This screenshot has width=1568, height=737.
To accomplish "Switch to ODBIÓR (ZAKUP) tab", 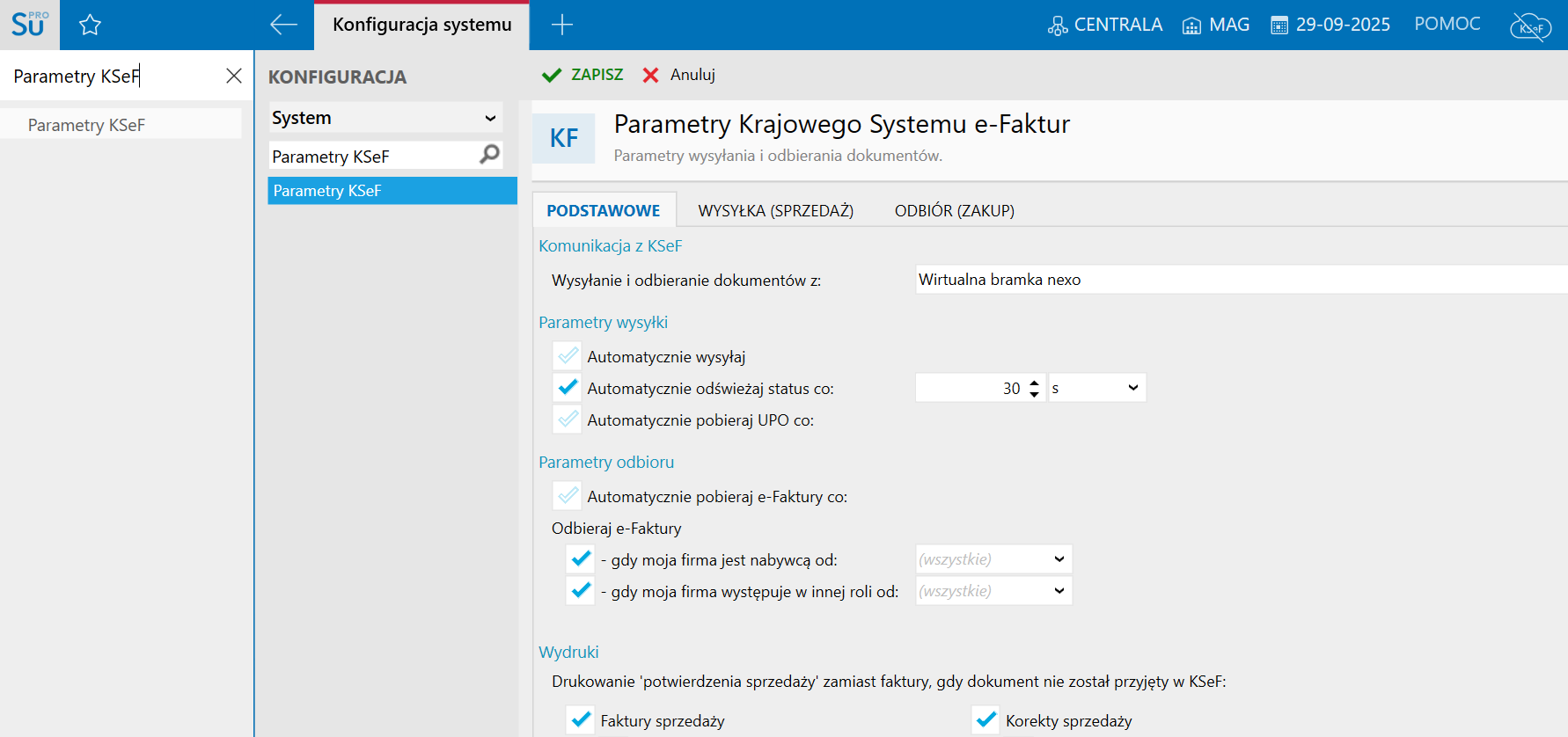I will pos(954,211).
